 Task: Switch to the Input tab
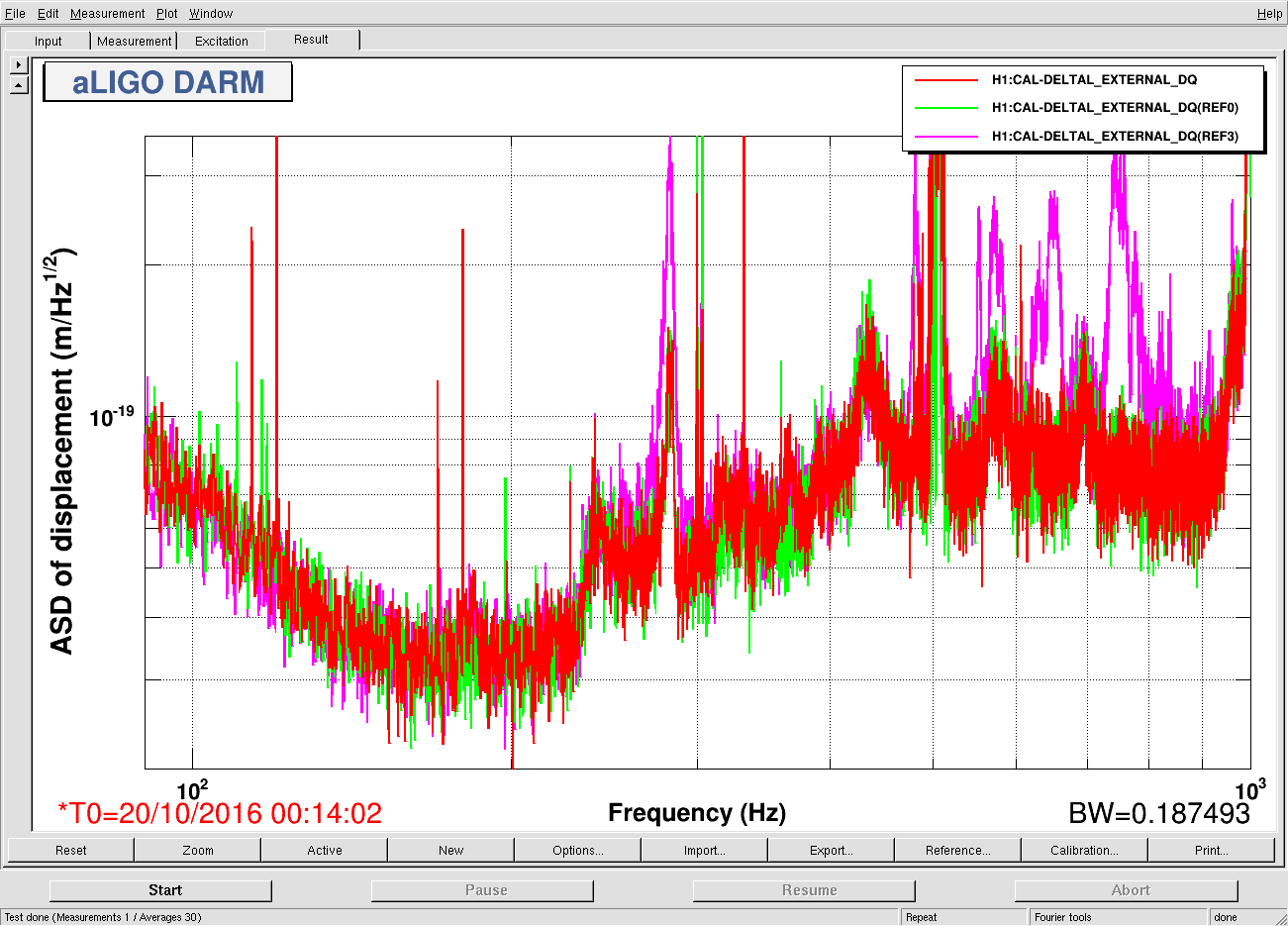[x=48, y=41]
